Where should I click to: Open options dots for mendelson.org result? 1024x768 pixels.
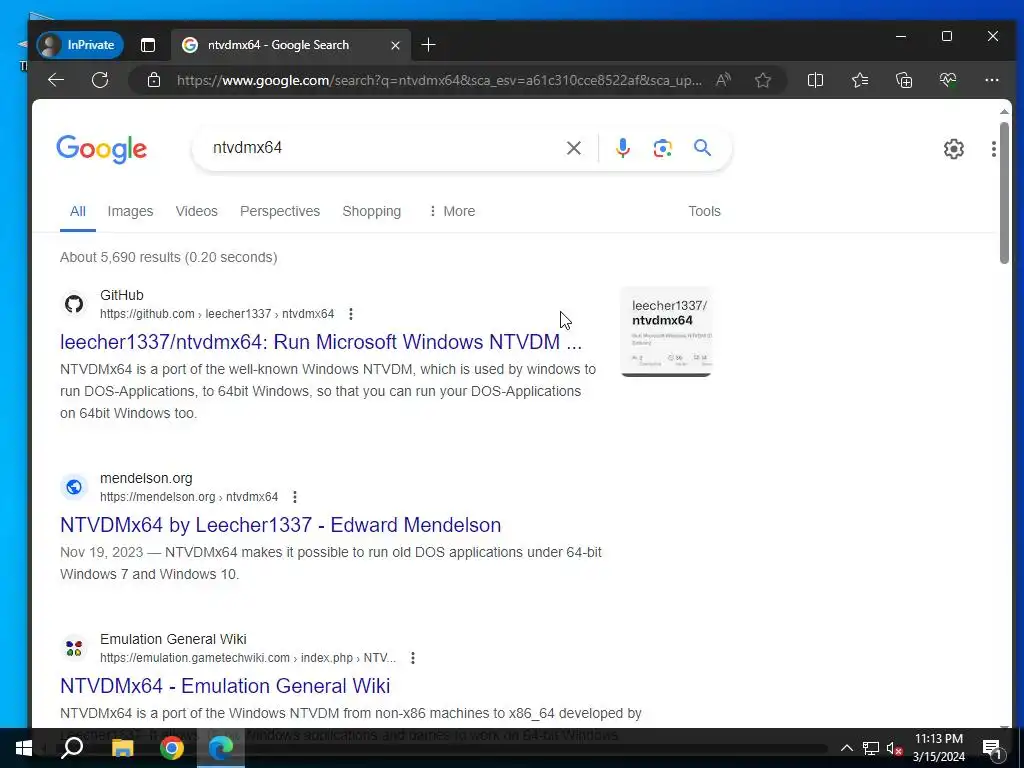click(x=295, y=497)
